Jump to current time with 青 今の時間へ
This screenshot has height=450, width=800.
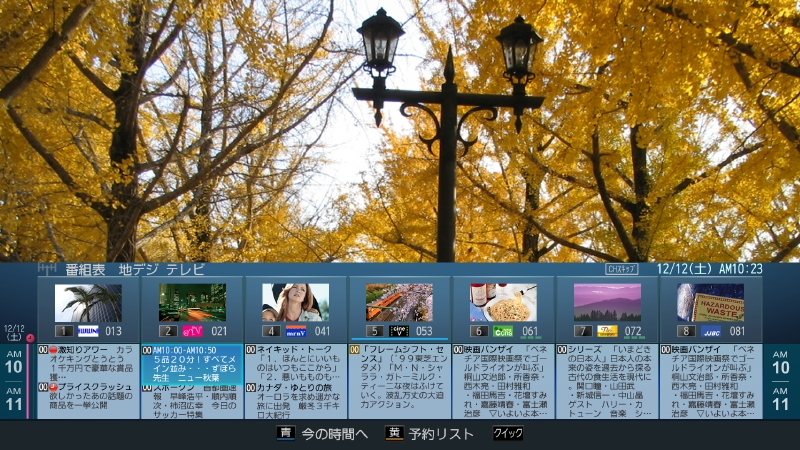point(322,434)
